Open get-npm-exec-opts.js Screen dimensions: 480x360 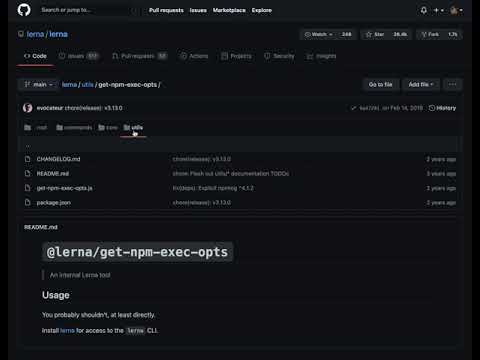pyautogui.click(x=64, y=188)
